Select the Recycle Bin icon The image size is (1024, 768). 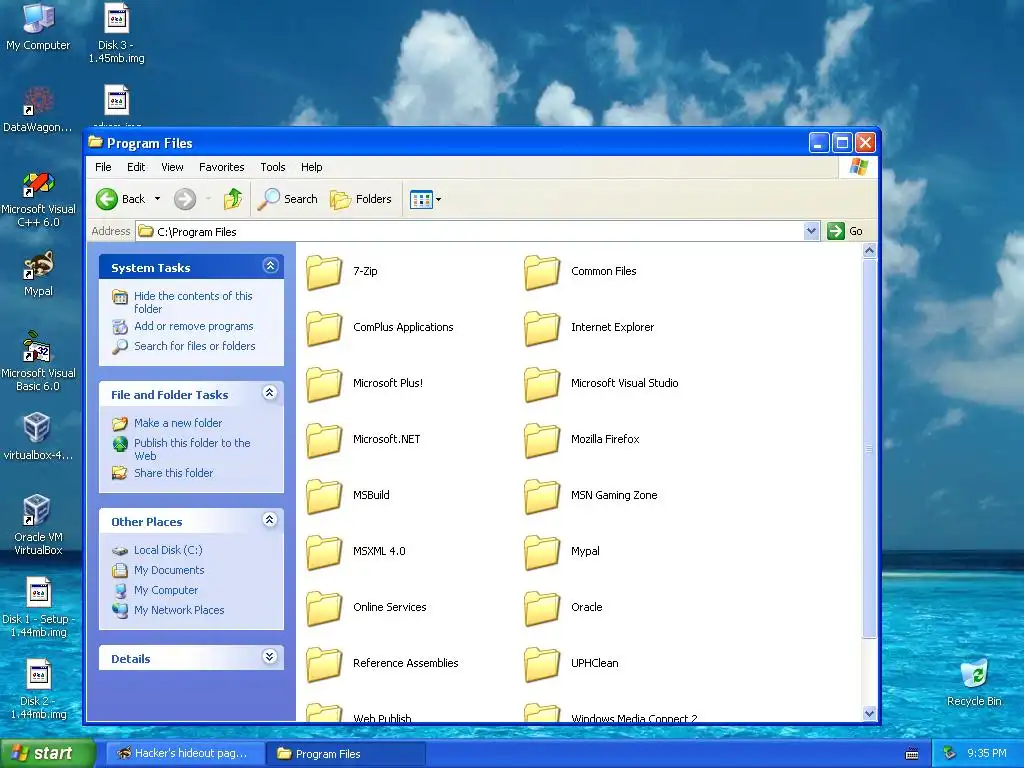coord(974,683)
